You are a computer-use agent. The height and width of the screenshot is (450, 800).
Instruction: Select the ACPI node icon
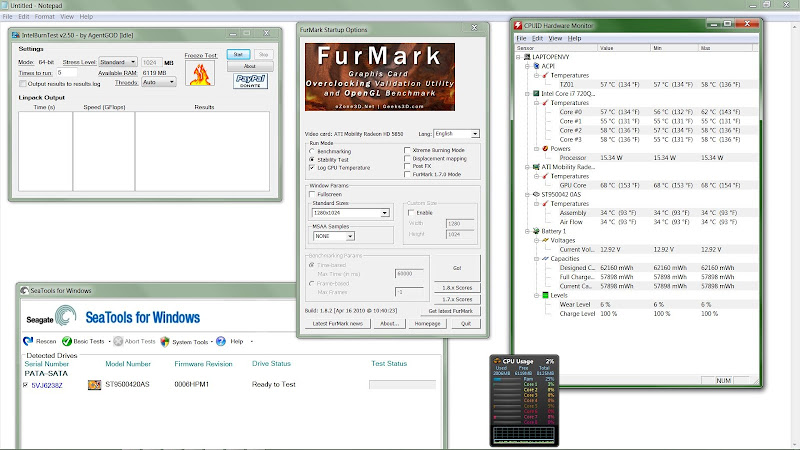tap(536, 66)
